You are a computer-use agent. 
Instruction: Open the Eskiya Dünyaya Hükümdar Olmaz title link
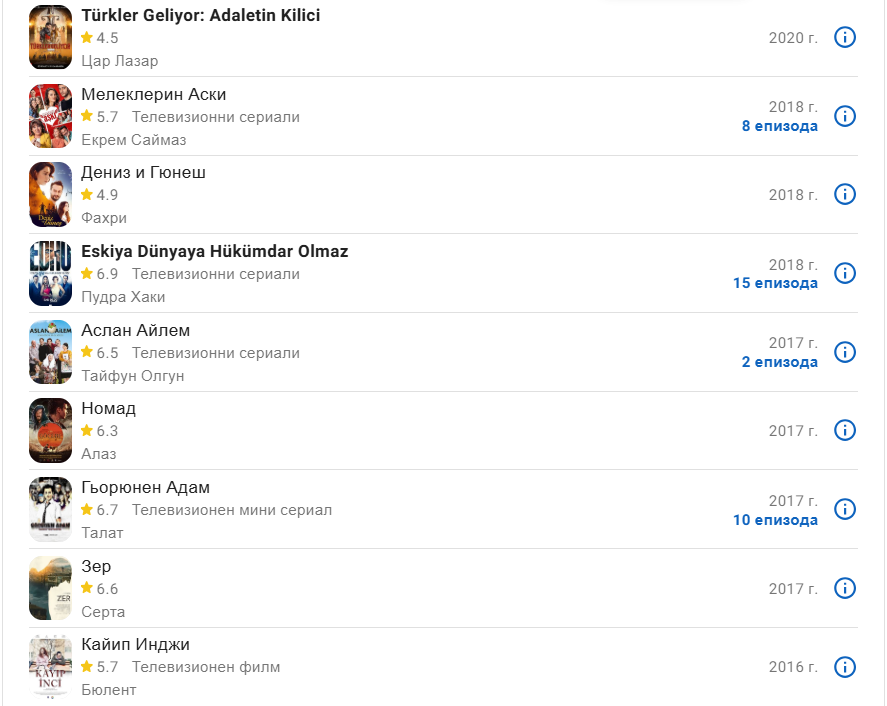214,251
